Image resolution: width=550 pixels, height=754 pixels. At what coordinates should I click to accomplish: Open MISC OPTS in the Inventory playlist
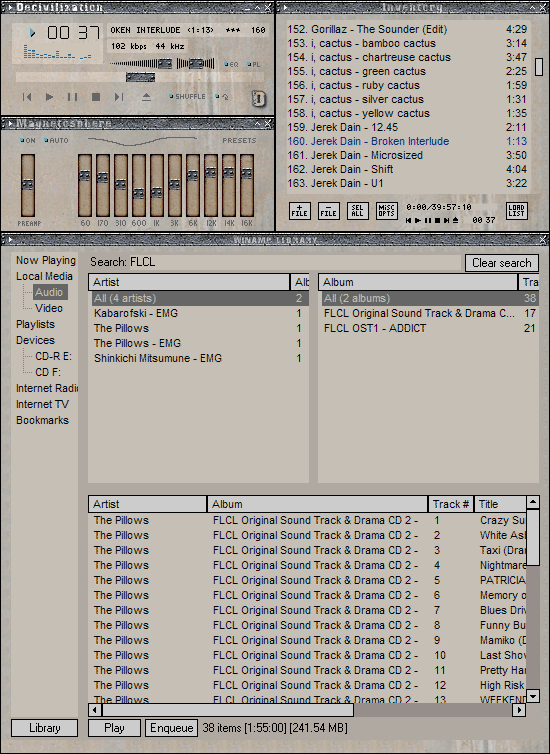(387, 211)
